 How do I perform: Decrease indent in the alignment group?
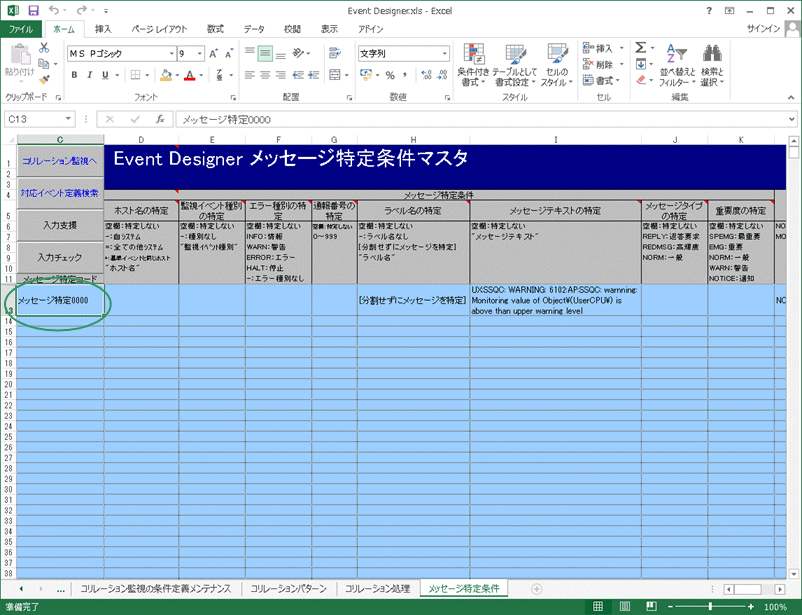[298, 75]
